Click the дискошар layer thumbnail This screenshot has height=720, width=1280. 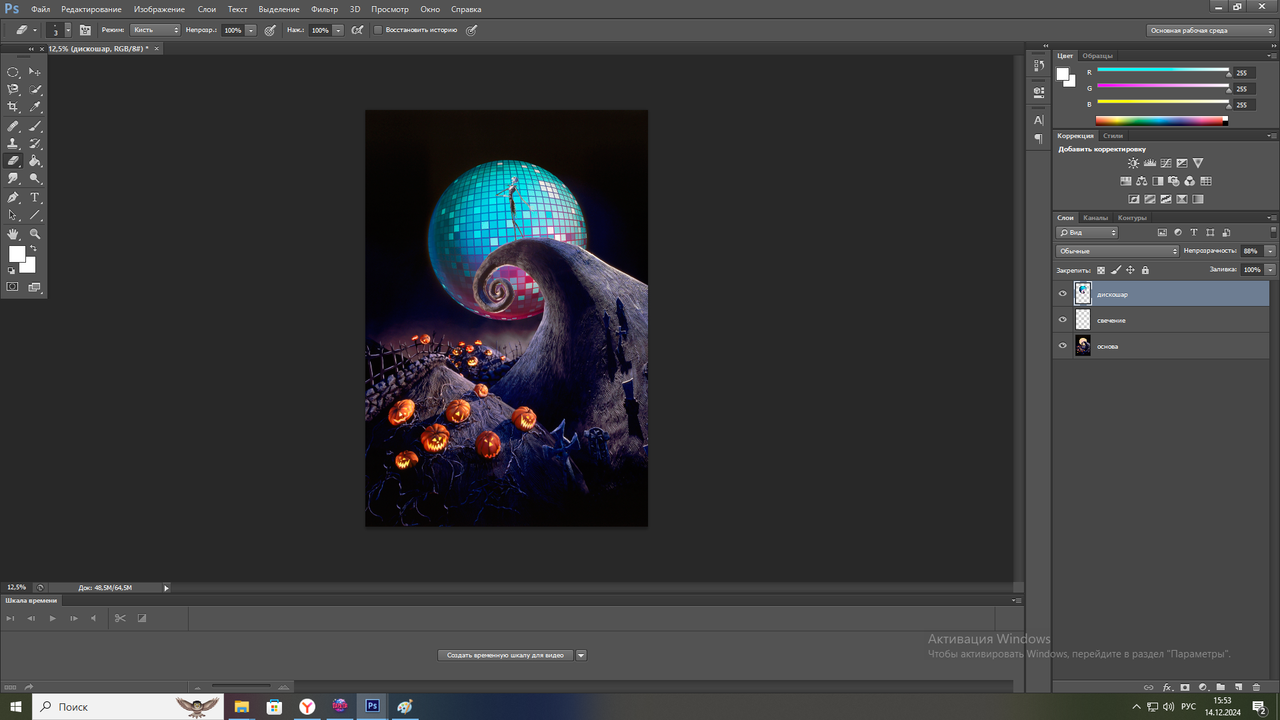[x=1083, y=294]
